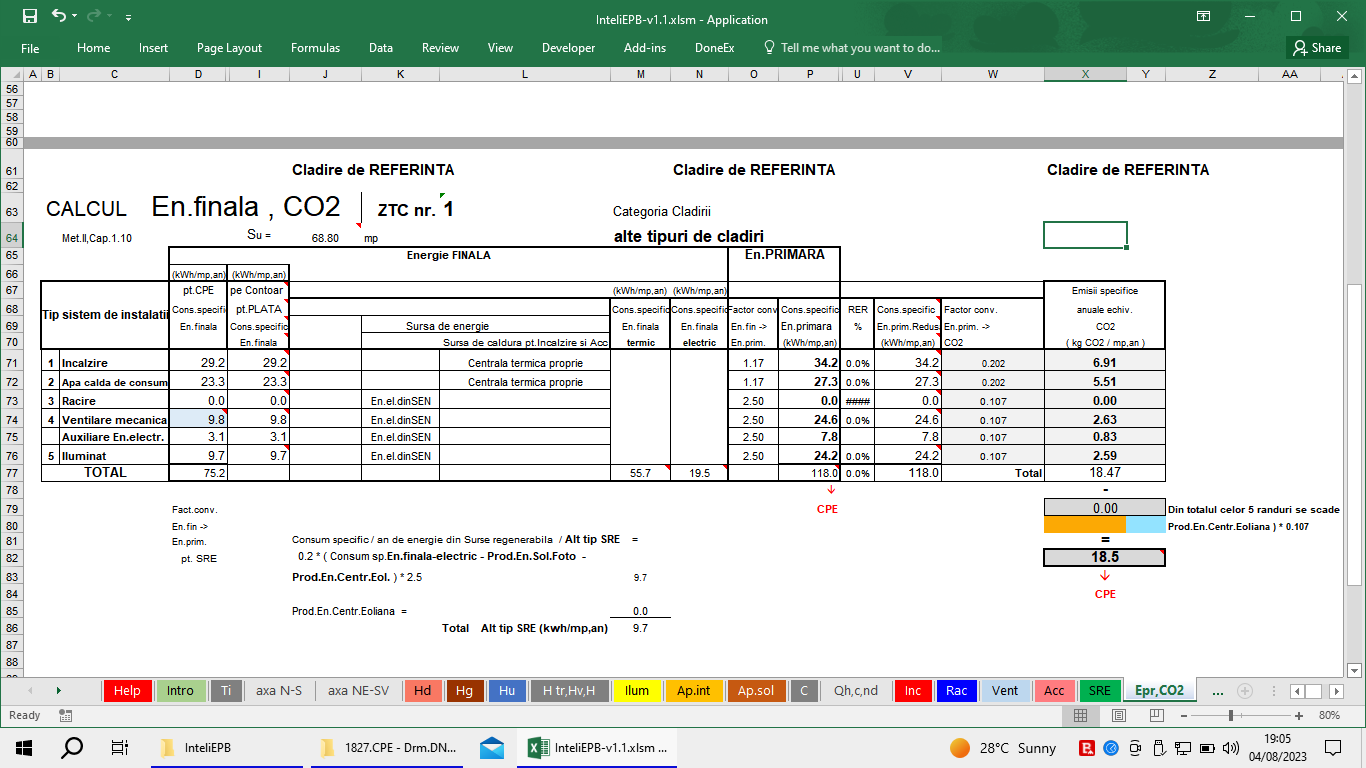Open the Ribbon Display Options dropdown
This screenshot has height=768, width=1366.
pyautogui.click(x=1204, y=17)
